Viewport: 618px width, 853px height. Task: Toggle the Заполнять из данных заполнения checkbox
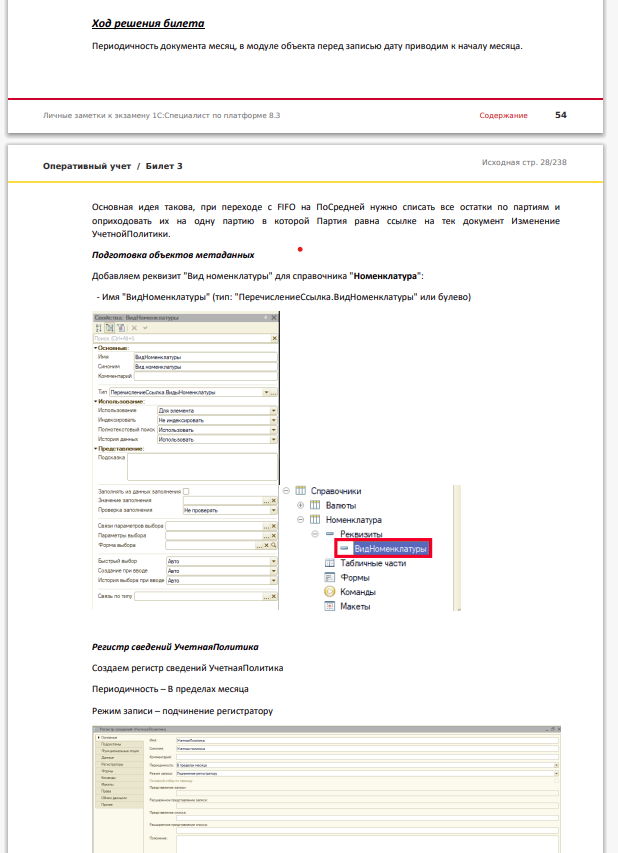(186, 491)
